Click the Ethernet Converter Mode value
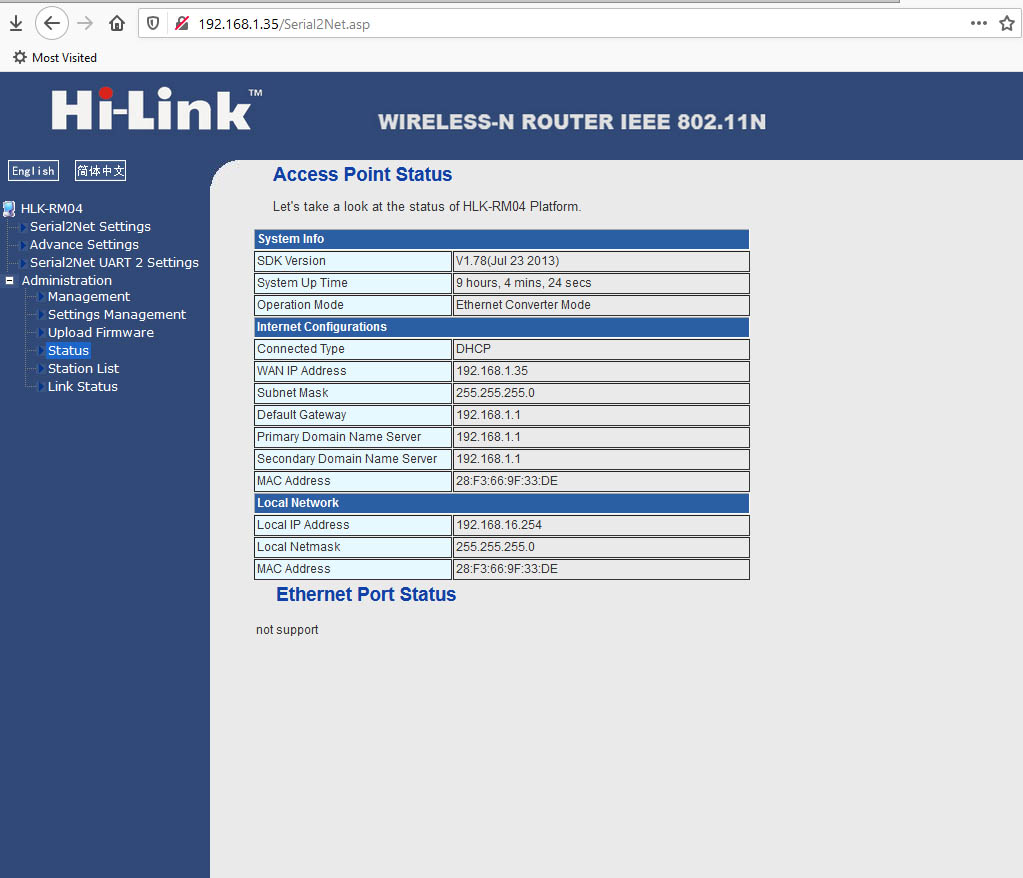 601,305
